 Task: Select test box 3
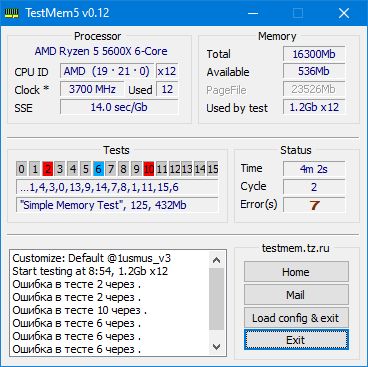[60, 169]
